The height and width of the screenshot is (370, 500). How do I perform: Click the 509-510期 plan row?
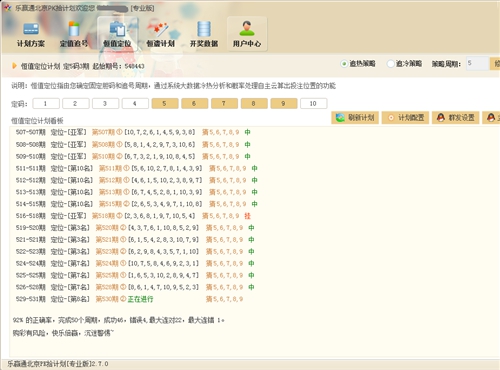click(x=133, y=156)
